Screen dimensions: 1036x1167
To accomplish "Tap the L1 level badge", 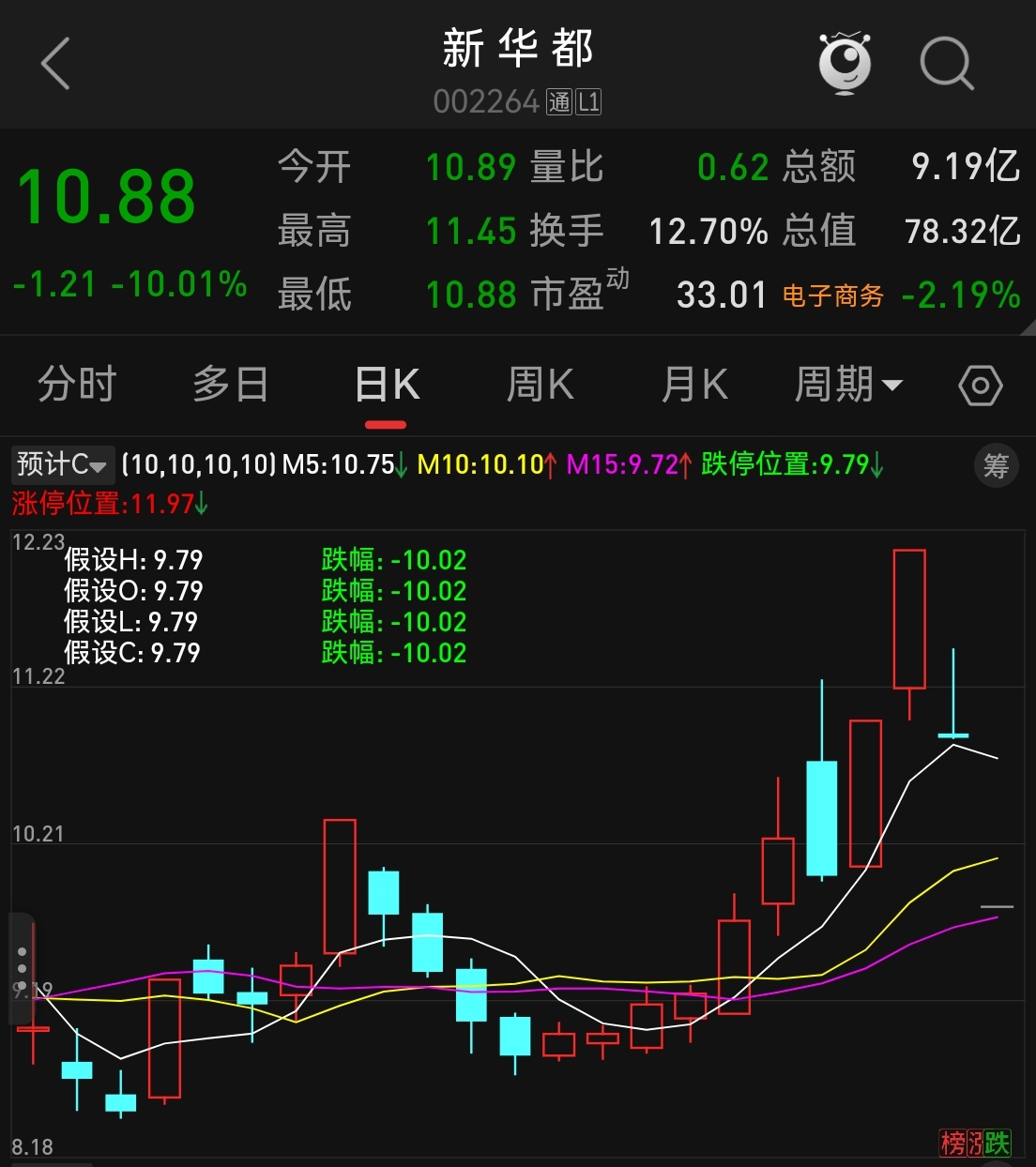I will 588,101.
